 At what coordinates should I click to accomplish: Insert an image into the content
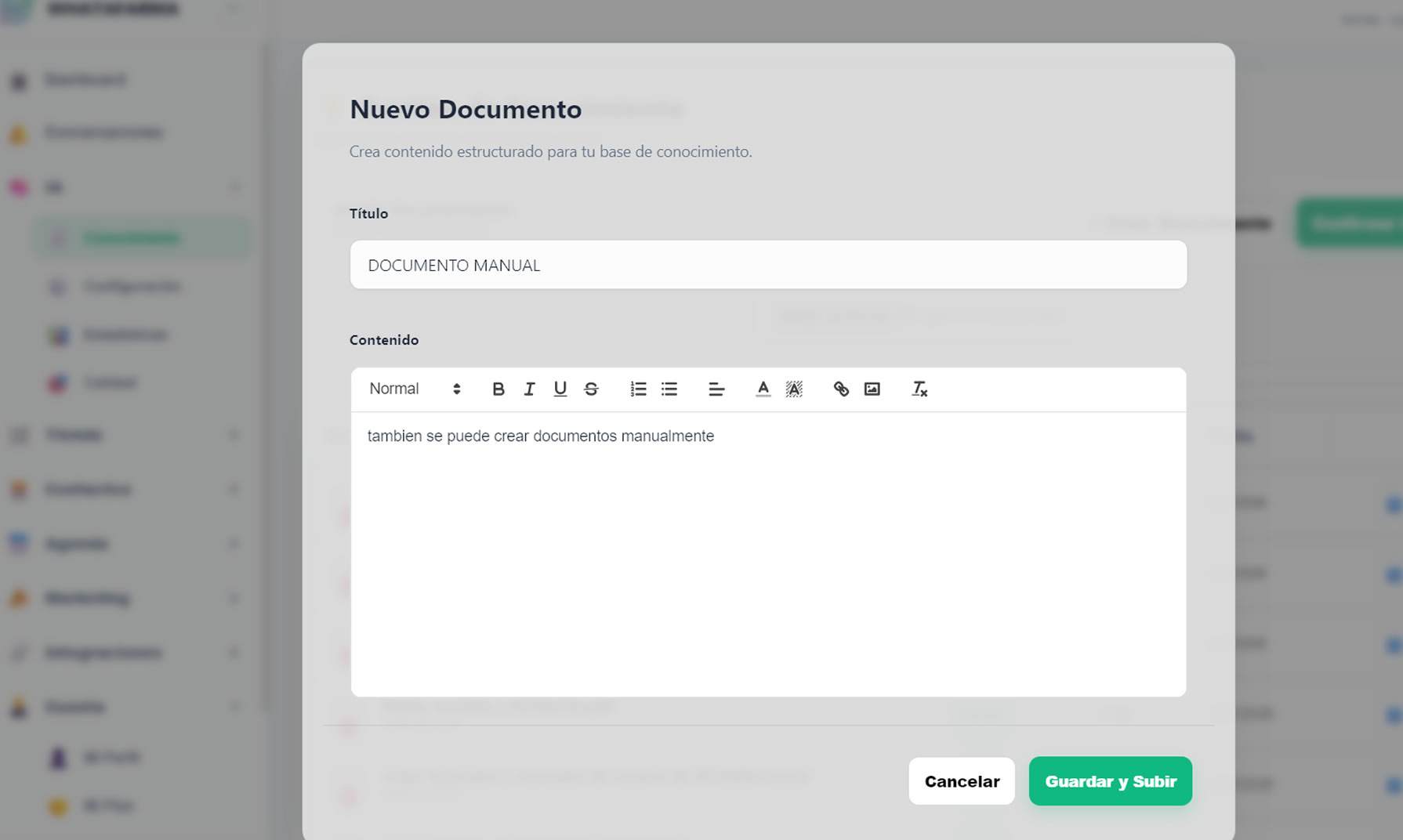(x=872, y=389)
